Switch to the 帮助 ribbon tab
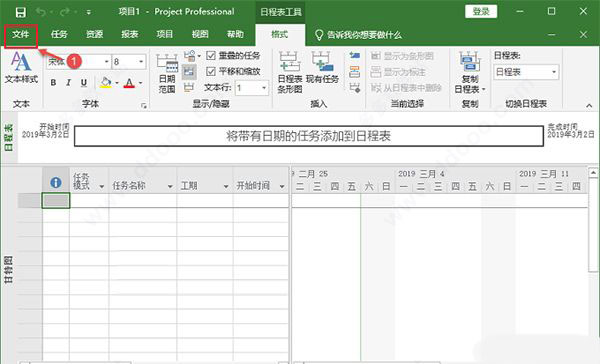 235,34
